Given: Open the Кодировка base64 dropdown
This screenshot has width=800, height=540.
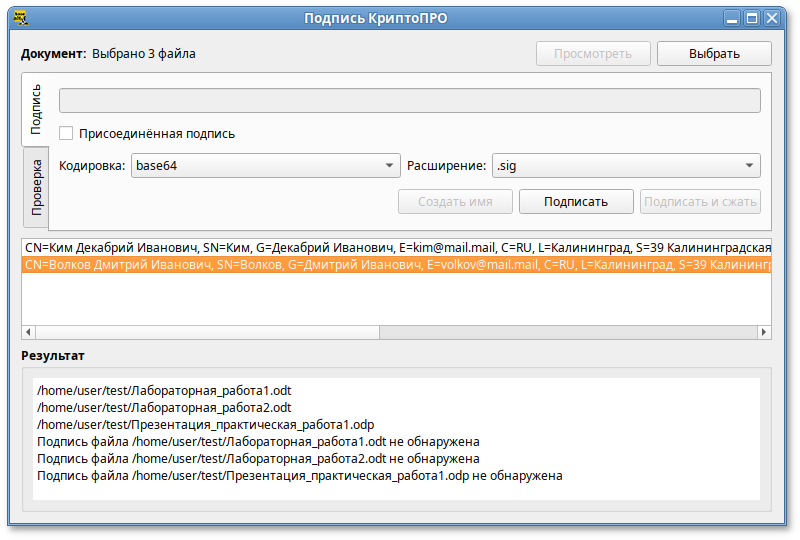Looking at the screenshot, I should point(265,166).
